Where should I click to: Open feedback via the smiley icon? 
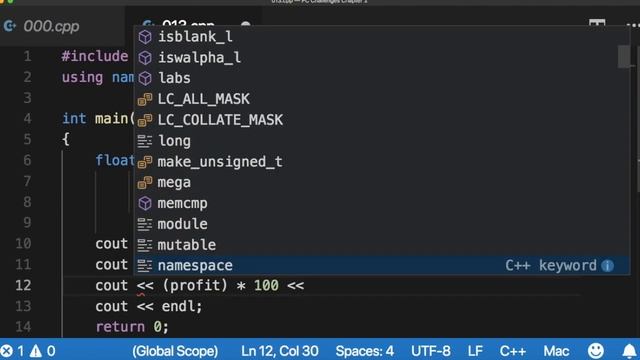pyautogui.click(x=596, y=351)
